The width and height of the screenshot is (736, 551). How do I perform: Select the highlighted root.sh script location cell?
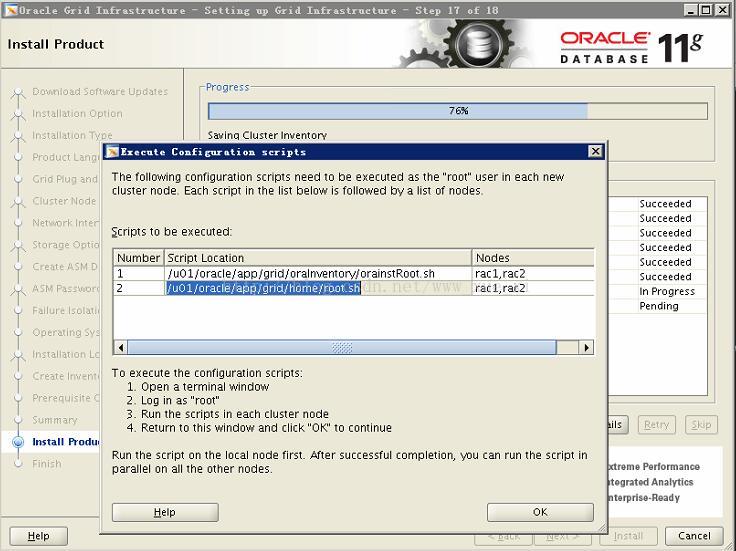click(318, 288)
